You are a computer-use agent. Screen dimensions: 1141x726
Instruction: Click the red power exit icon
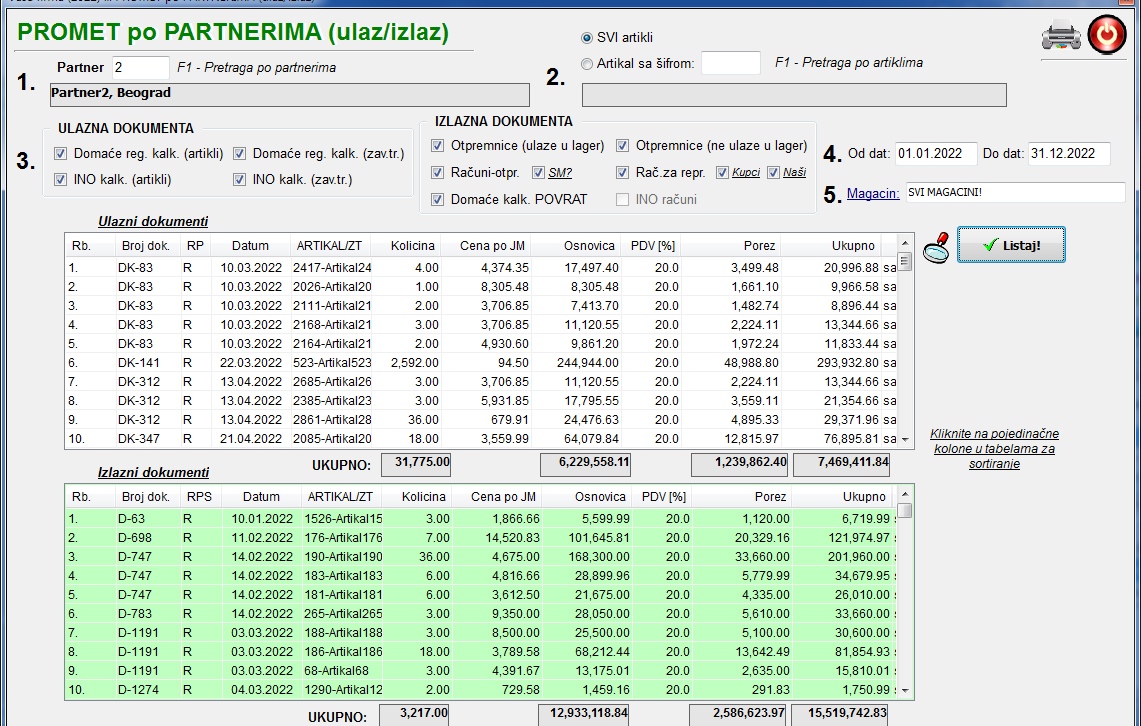point(1107,35)
